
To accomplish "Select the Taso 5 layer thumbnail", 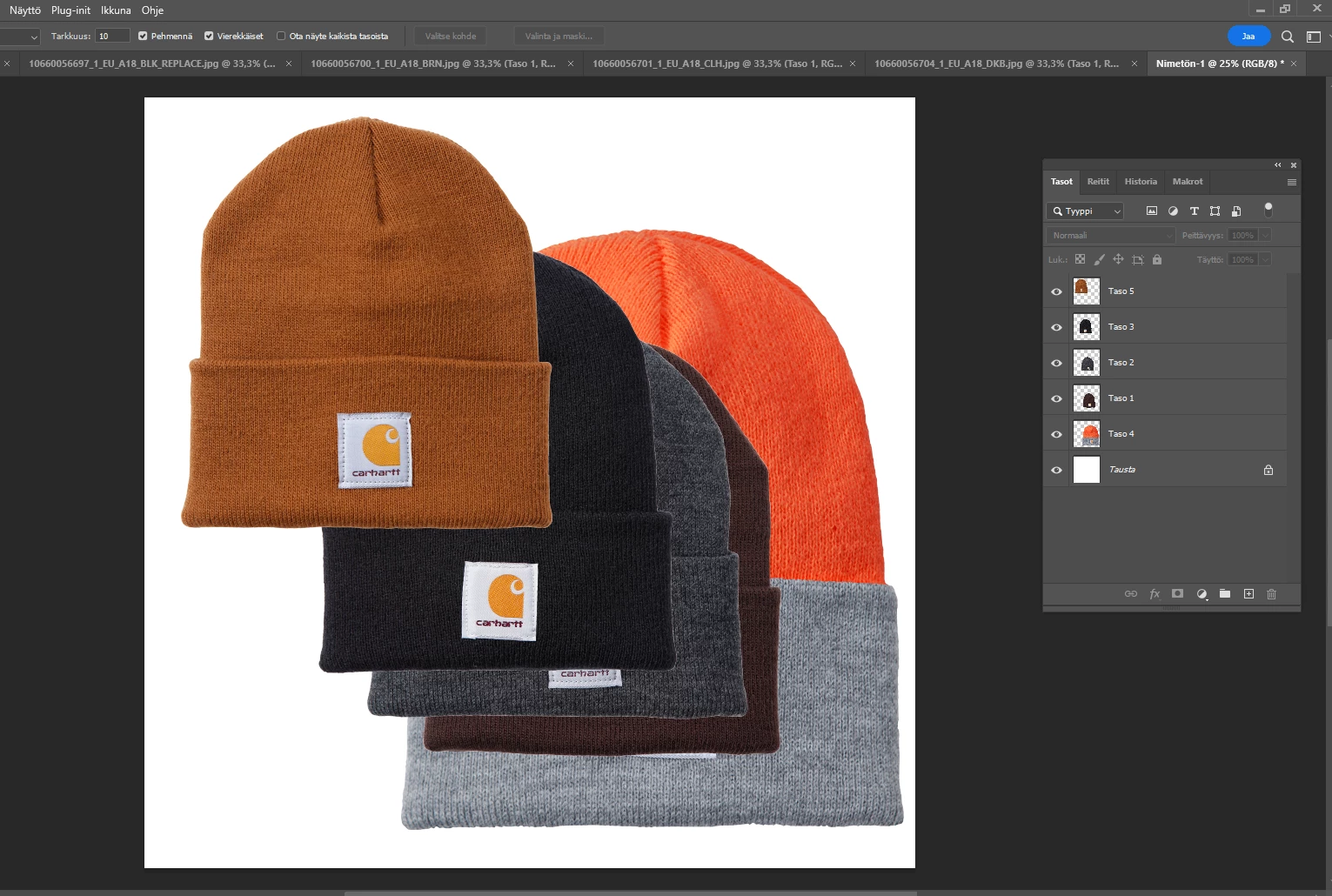I will tap(1087, 291).
